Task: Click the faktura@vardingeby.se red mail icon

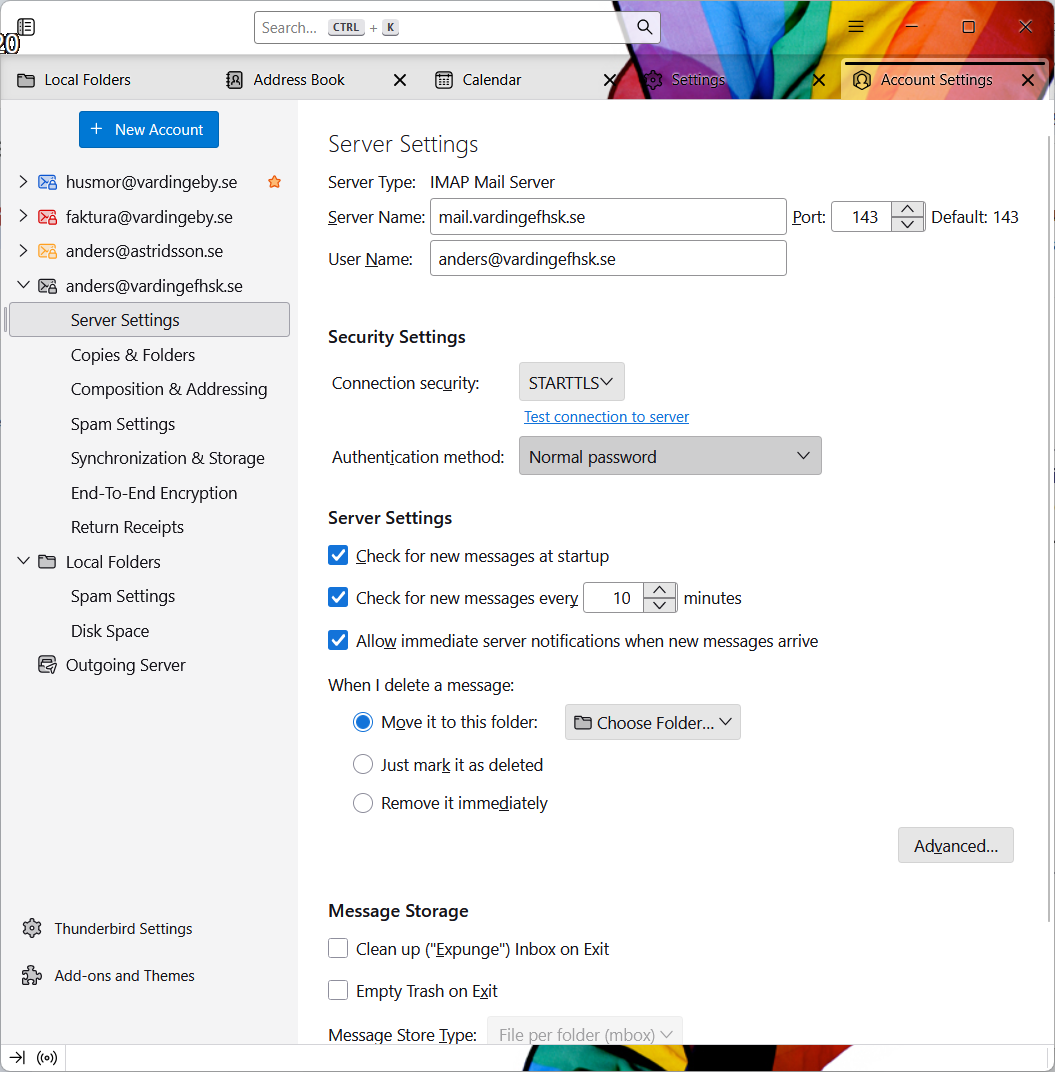Action: click(47, 217)
